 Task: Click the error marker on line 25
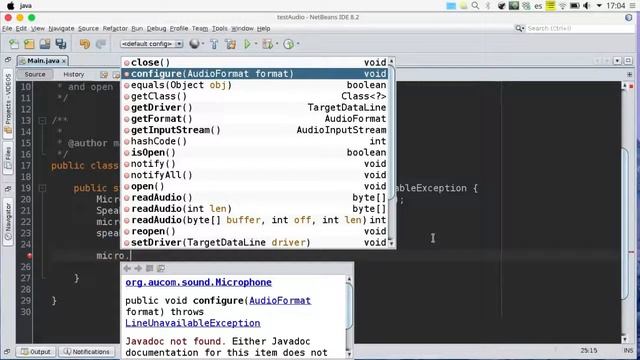(29, 256)
